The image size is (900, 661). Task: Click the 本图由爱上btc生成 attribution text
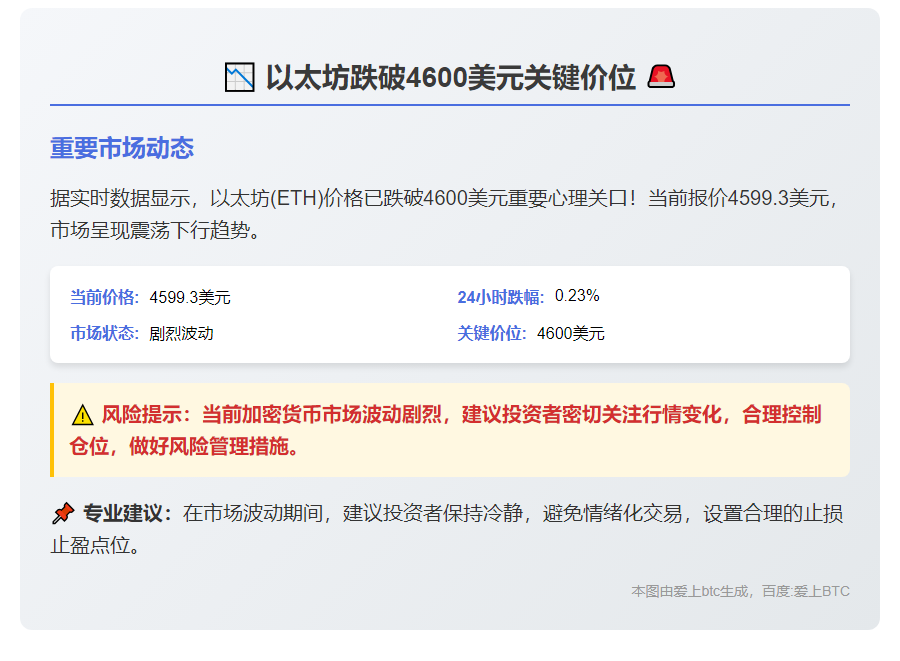(692, 591)
